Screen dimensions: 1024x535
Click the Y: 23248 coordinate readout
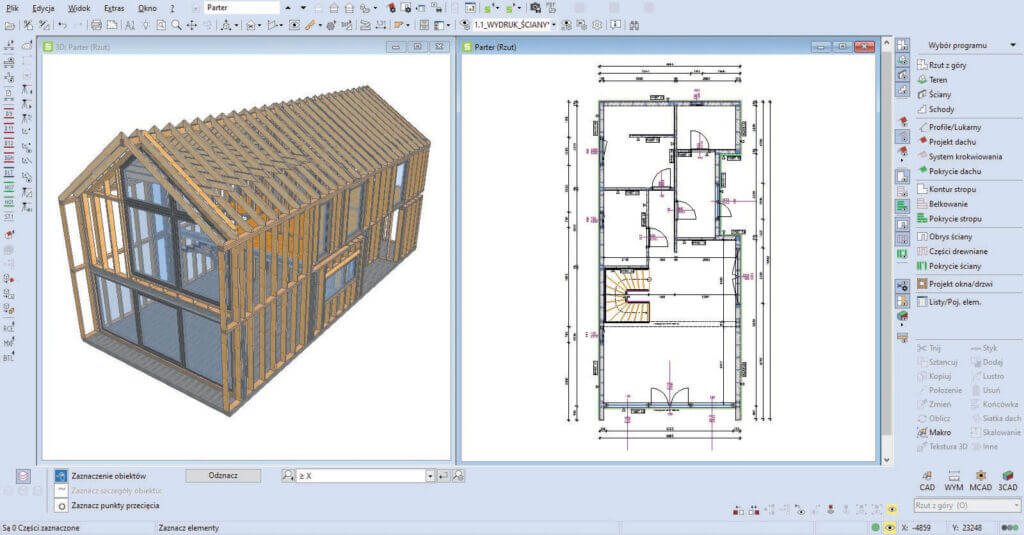tap(967, 527)
